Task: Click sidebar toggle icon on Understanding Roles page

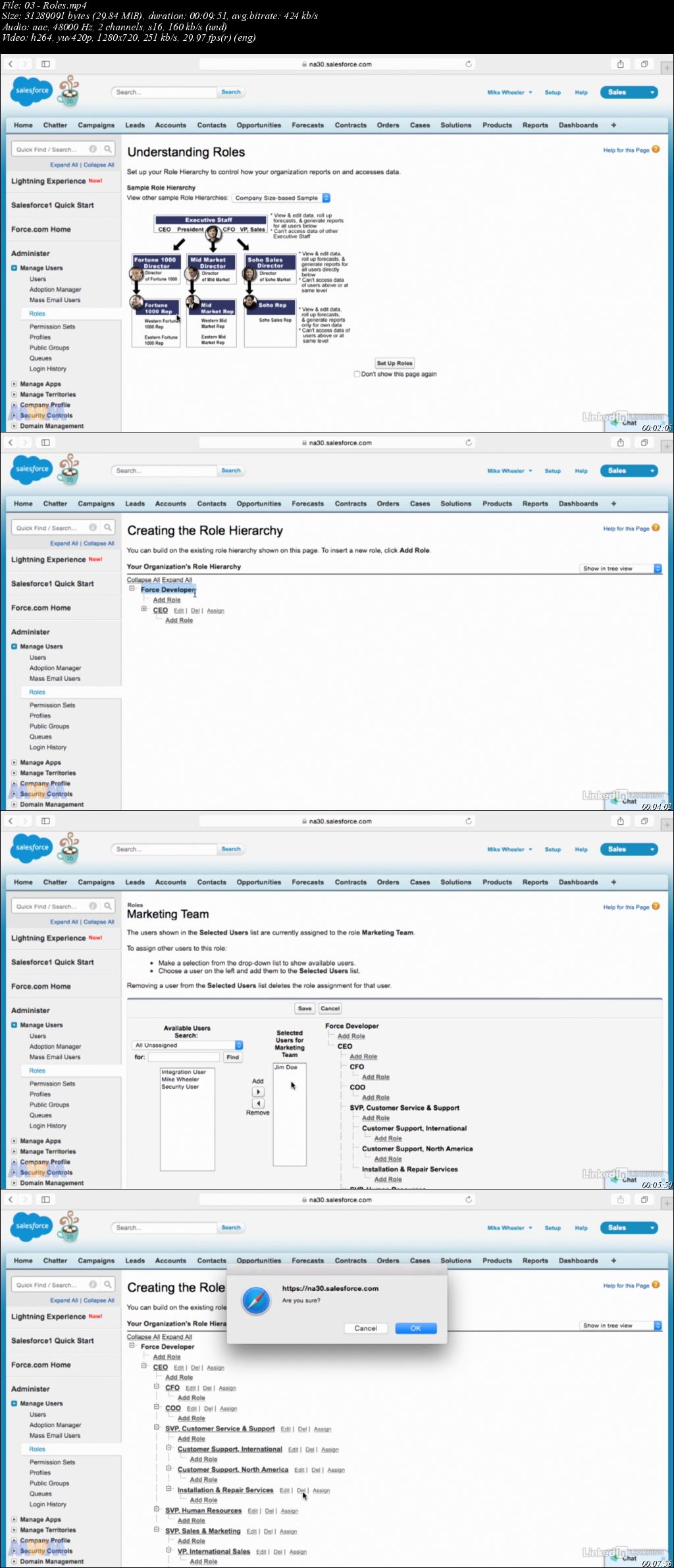Action: click(x=45, y=64)
